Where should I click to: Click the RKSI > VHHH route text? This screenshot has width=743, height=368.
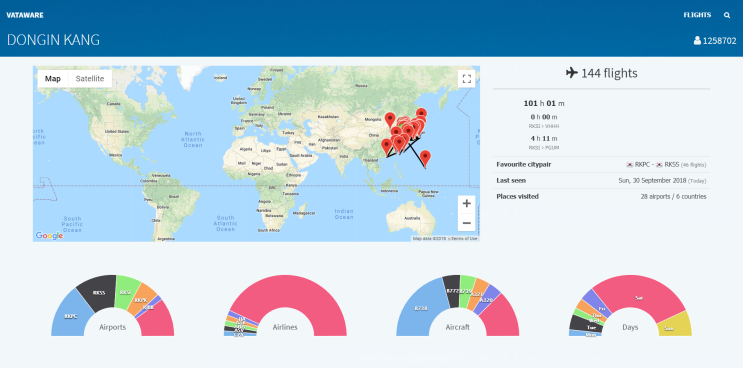click(543, 126)
